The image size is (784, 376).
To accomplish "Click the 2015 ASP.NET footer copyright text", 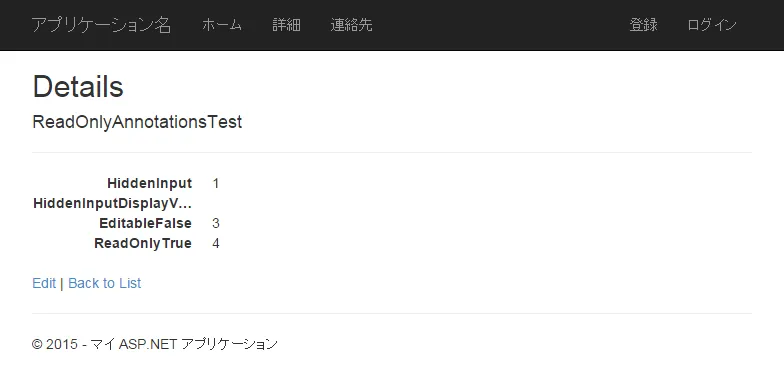I will pos(154,344).
